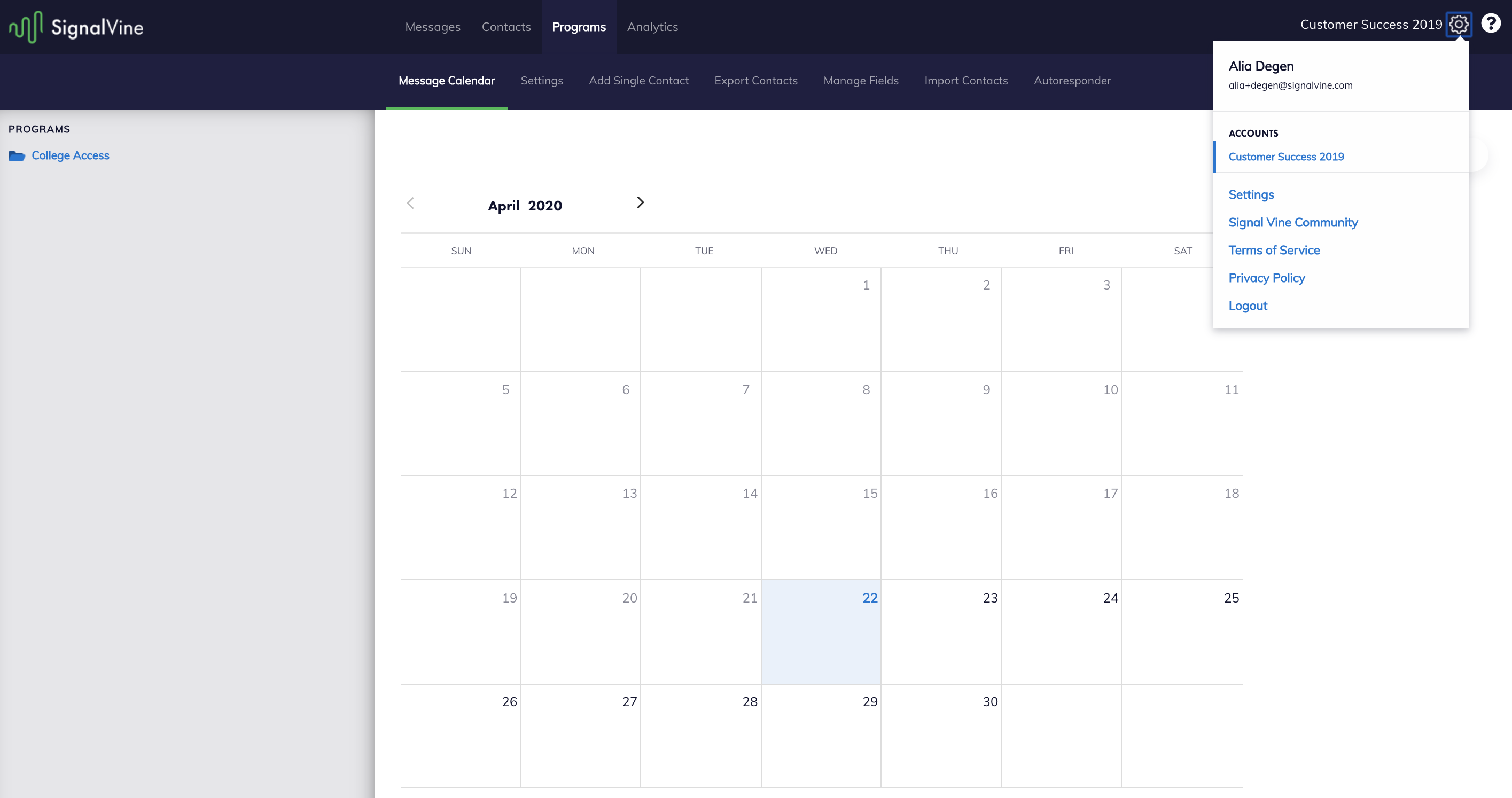This screenshot has height=798, width=1512.
Task: Select calendar day 15
Action: coord(821,528)
